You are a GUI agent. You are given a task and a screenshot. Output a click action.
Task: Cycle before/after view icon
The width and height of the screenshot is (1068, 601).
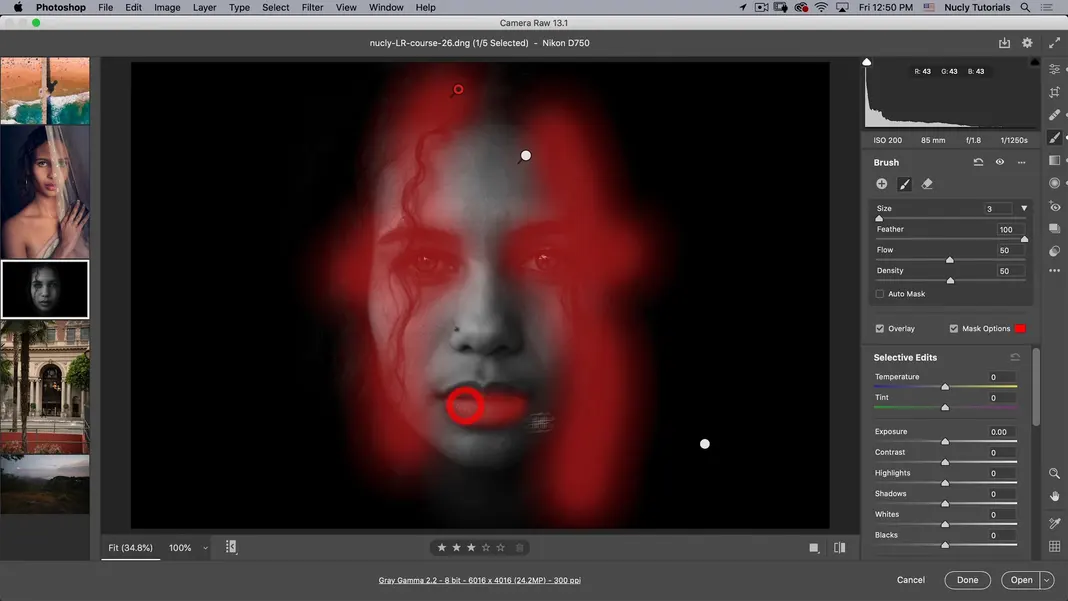[840, 548]
